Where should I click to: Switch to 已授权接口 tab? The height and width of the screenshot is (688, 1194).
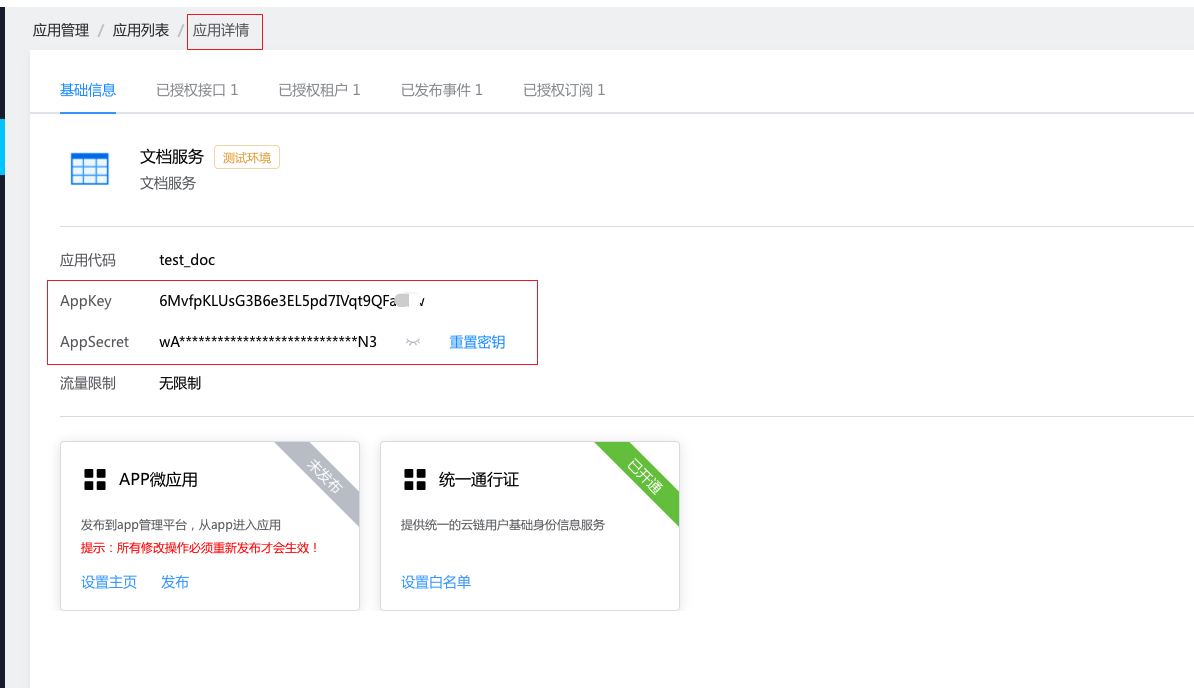click(x=197, y=90)
